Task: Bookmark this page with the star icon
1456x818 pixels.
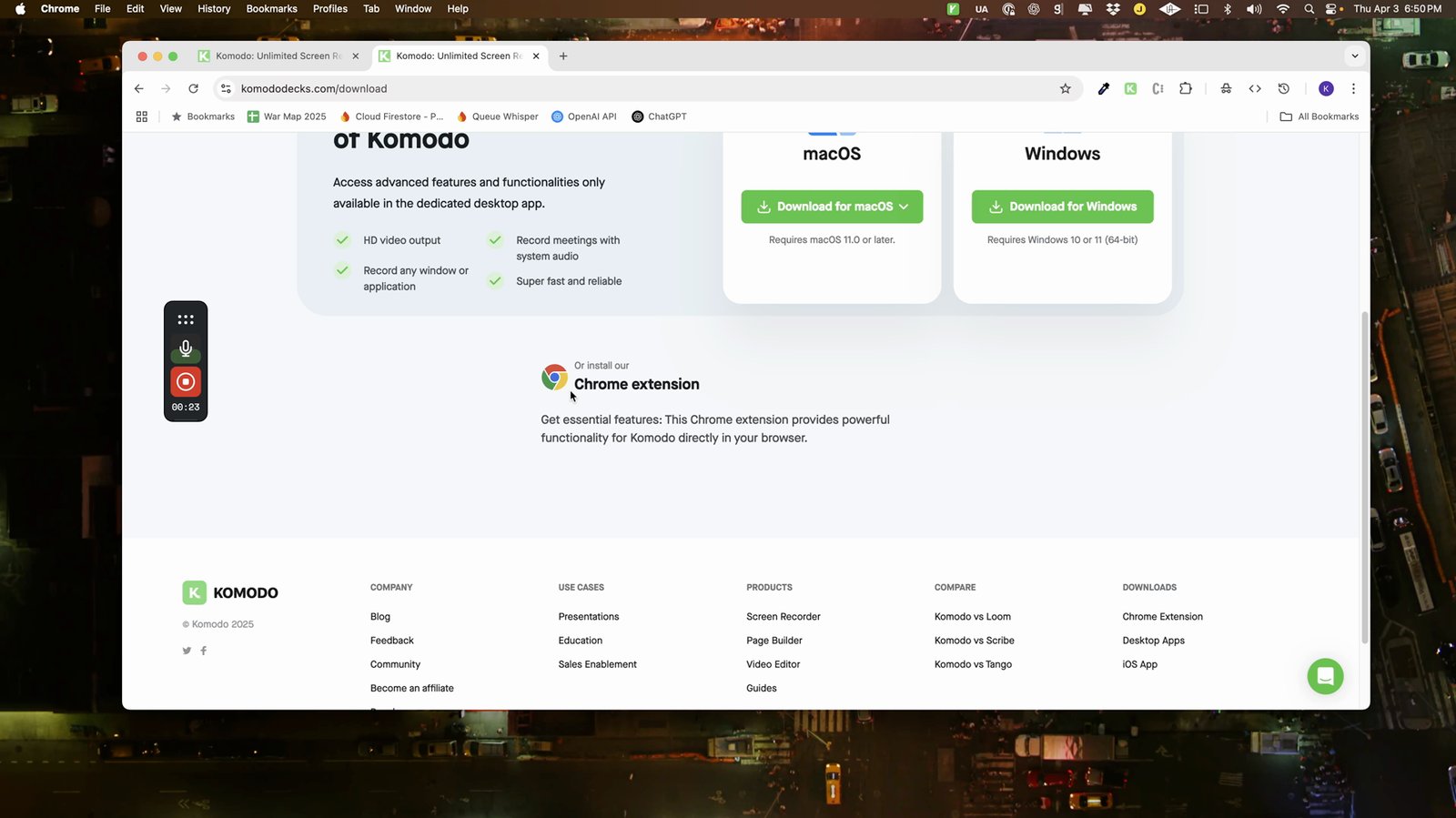Action: pos(1065,88)
